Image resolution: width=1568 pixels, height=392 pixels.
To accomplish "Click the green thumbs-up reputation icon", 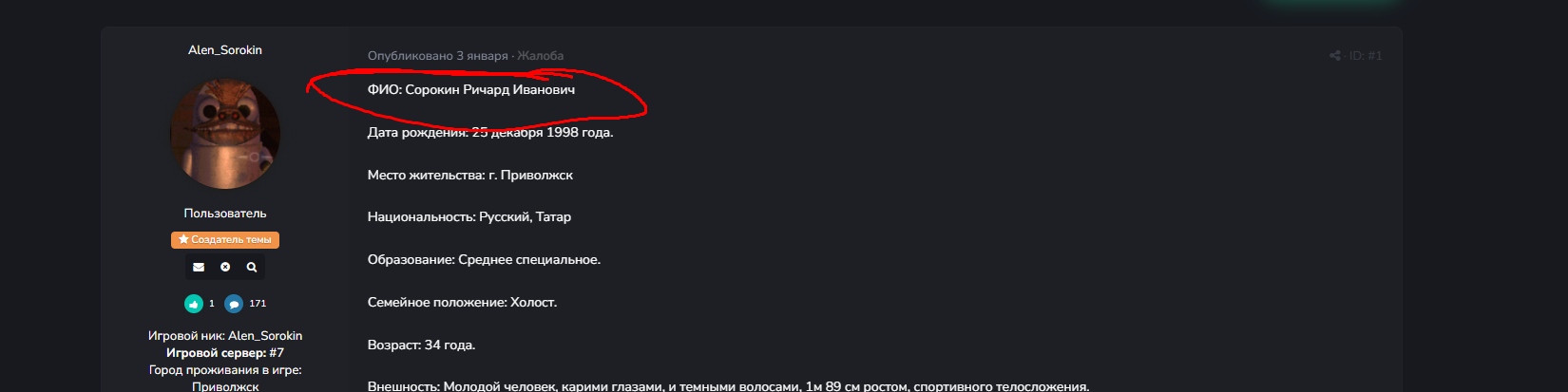I will coord(194,304).
